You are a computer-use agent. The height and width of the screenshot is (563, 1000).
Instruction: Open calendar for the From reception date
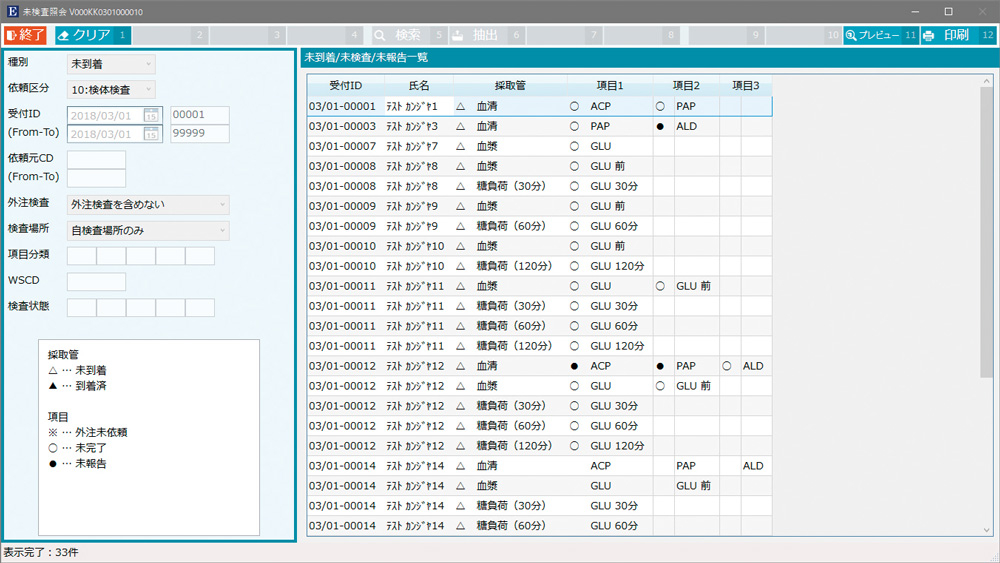152,116
